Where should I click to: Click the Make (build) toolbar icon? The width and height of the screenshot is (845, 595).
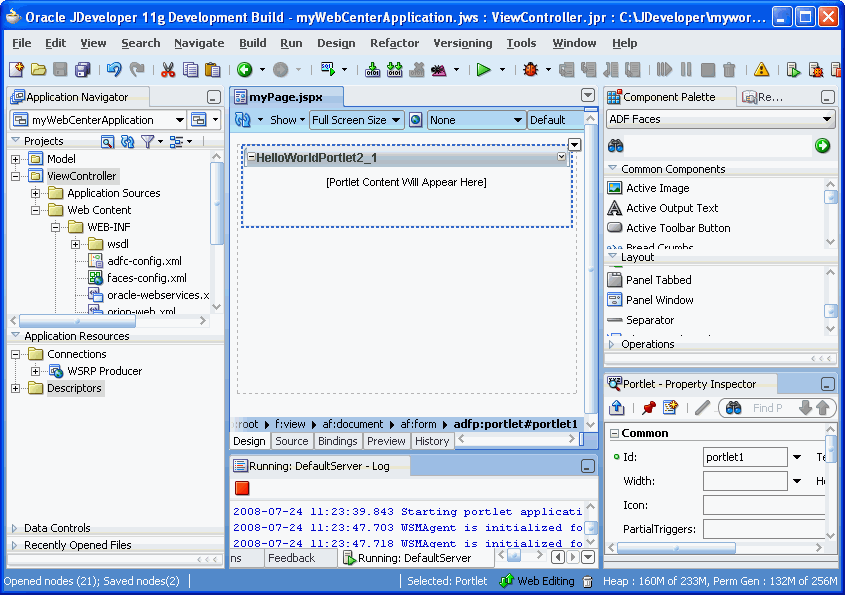coord(372,70)
